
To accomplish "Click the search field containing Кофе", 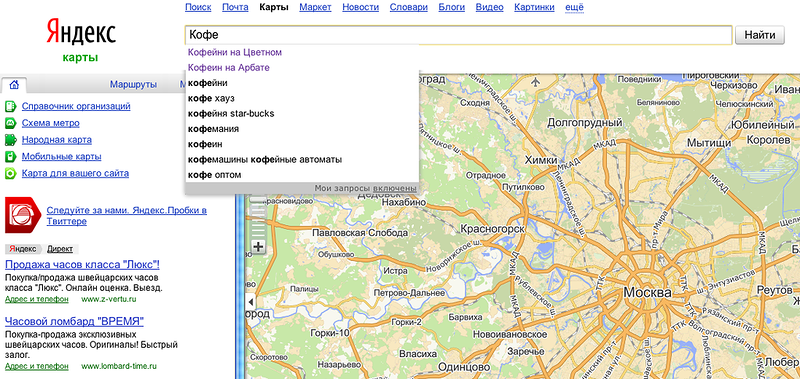I will 458,35.
